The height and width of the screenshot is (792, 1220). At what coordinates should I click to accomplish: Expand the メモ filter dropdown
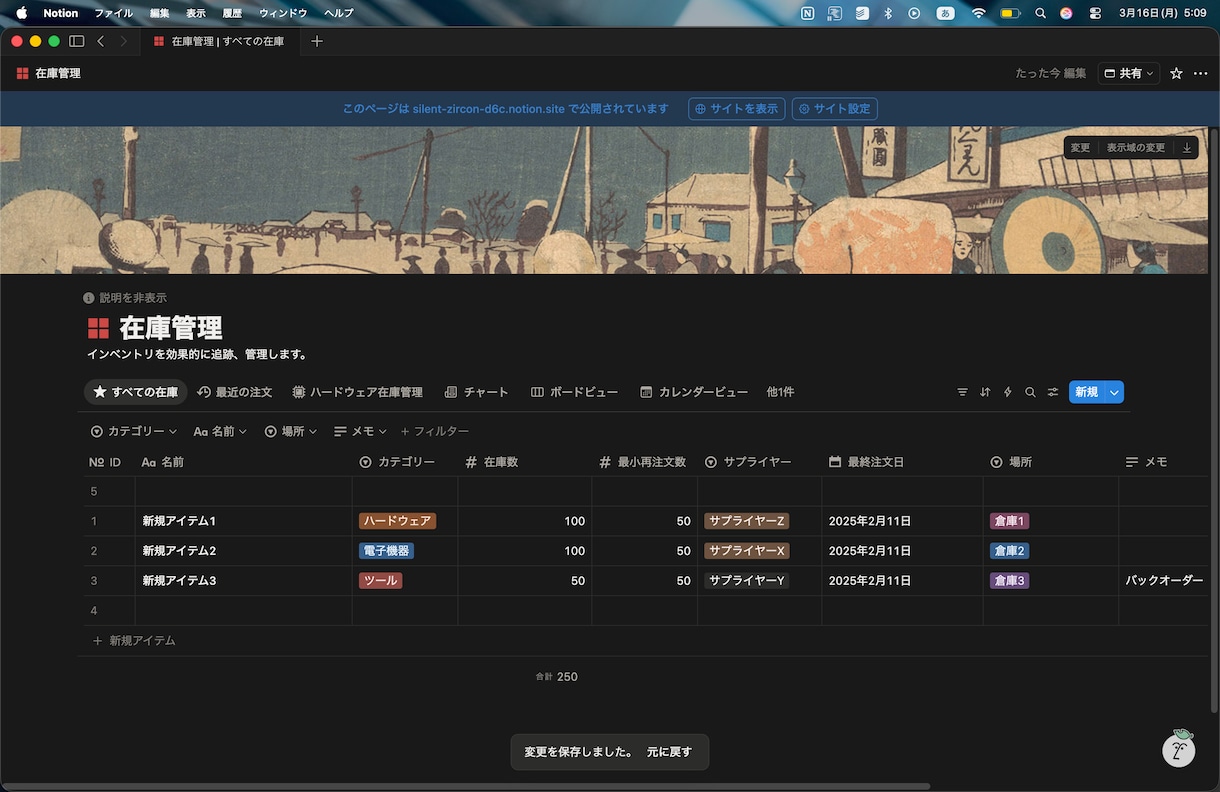click(360, 431)
